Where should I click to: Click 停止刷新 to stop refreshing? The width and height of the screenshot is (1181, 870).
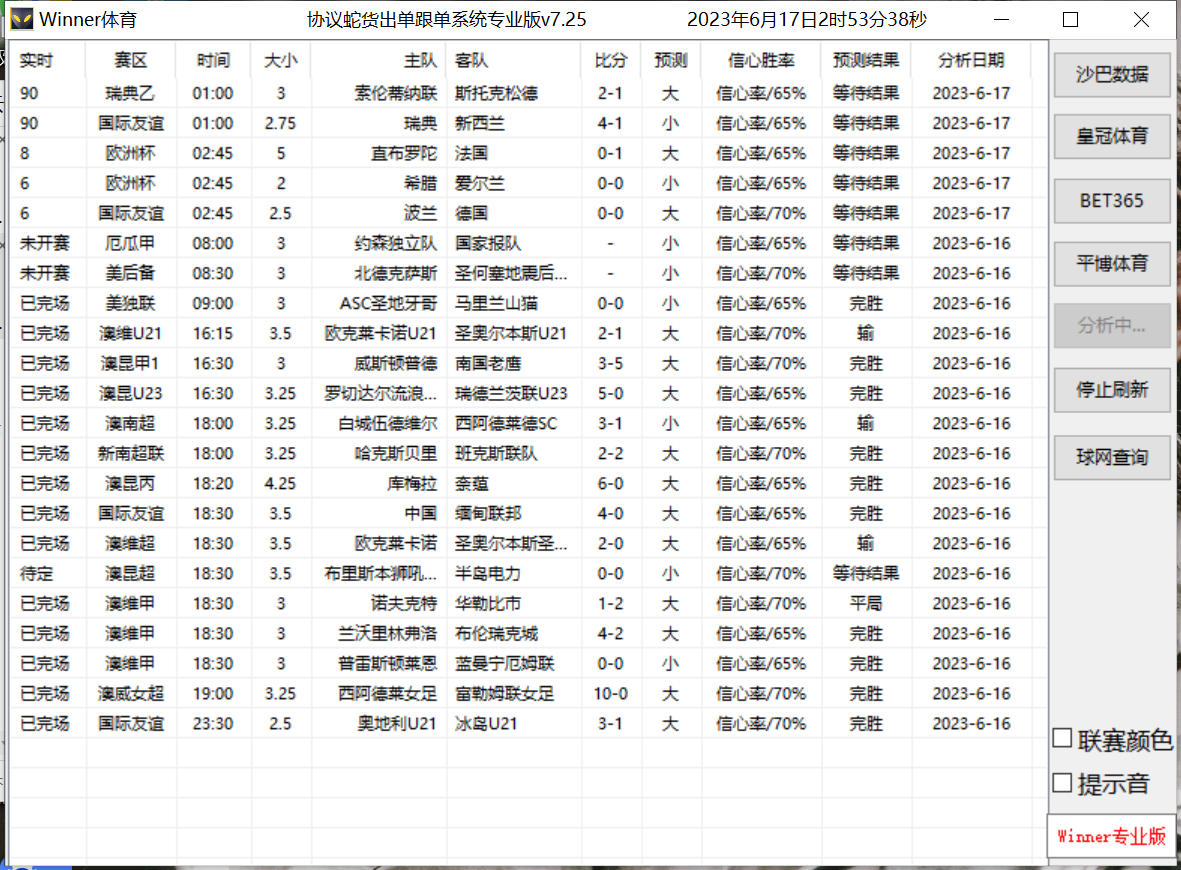[x=1112, y=389]
